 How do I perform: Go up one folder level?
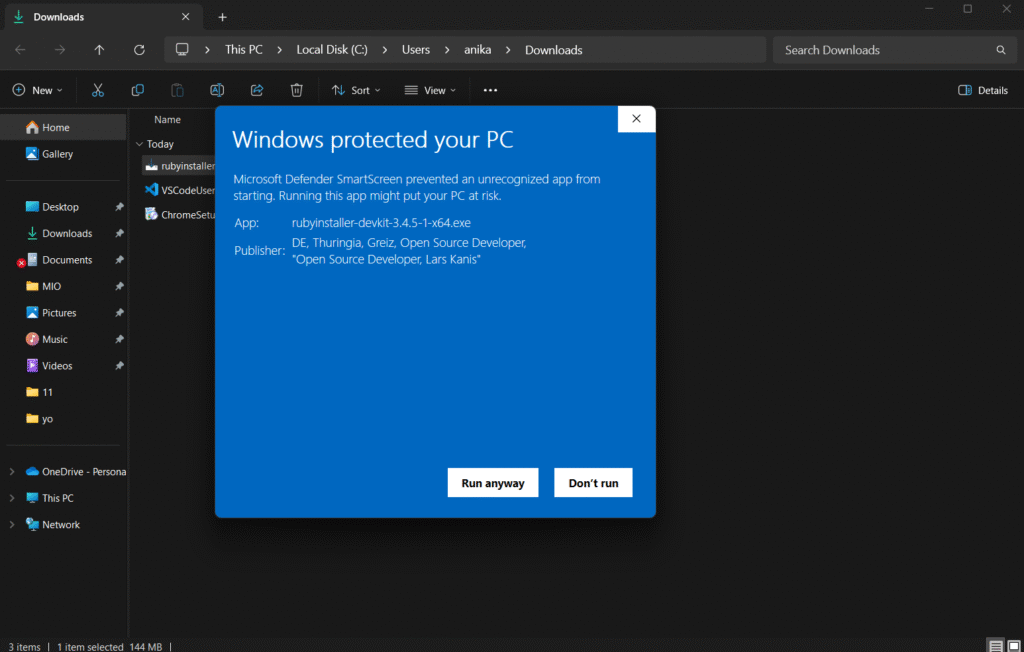(99, 50)
